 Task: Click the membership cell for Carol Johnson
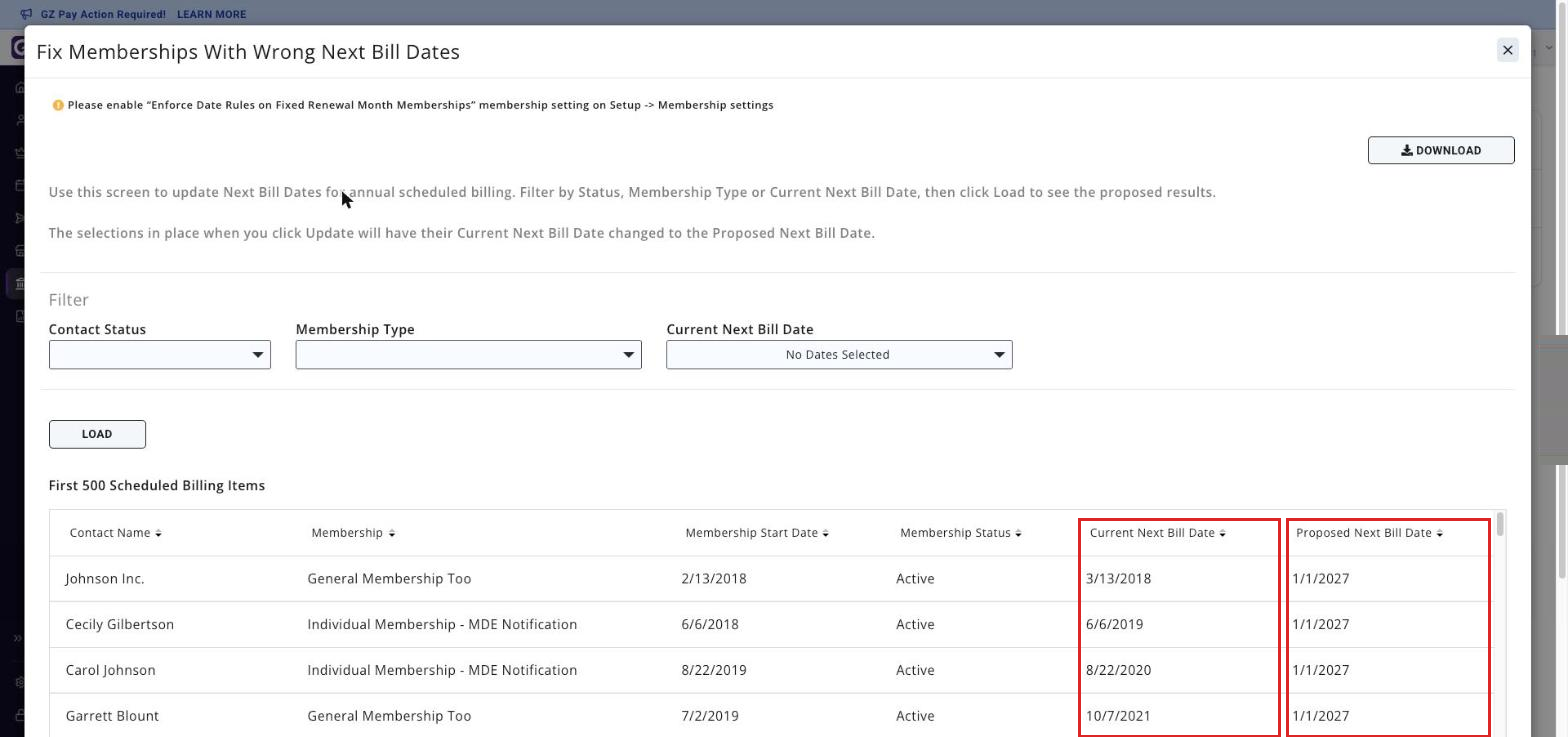tap(442, 670)
